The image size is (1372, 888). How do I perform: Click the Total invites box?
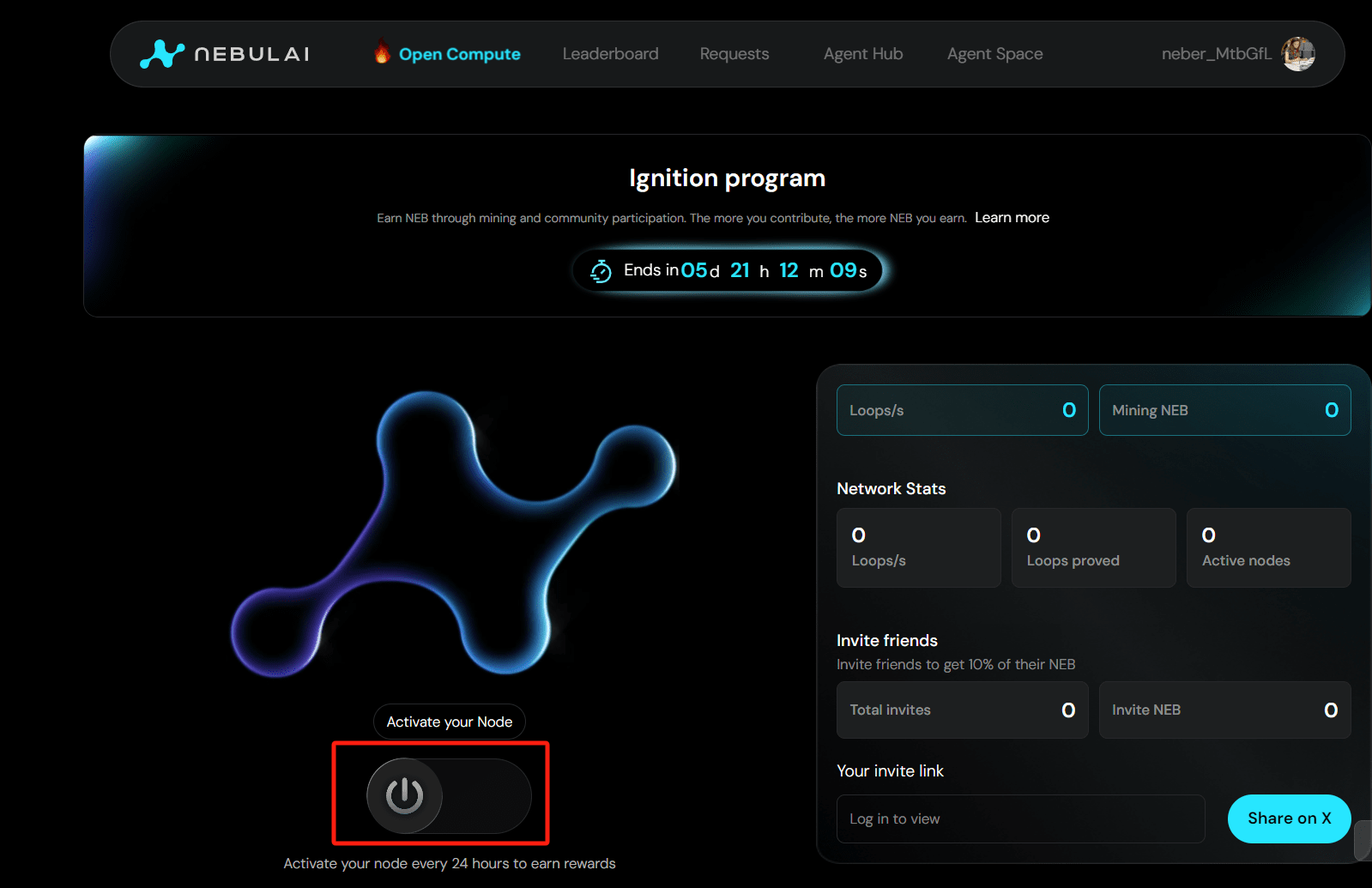tap(962, 710)
